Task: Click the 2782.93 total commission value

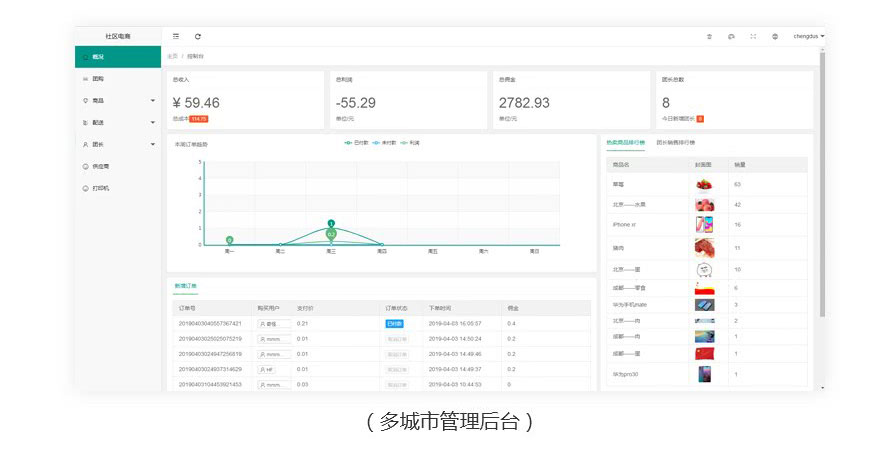Action: click(524, 103)
